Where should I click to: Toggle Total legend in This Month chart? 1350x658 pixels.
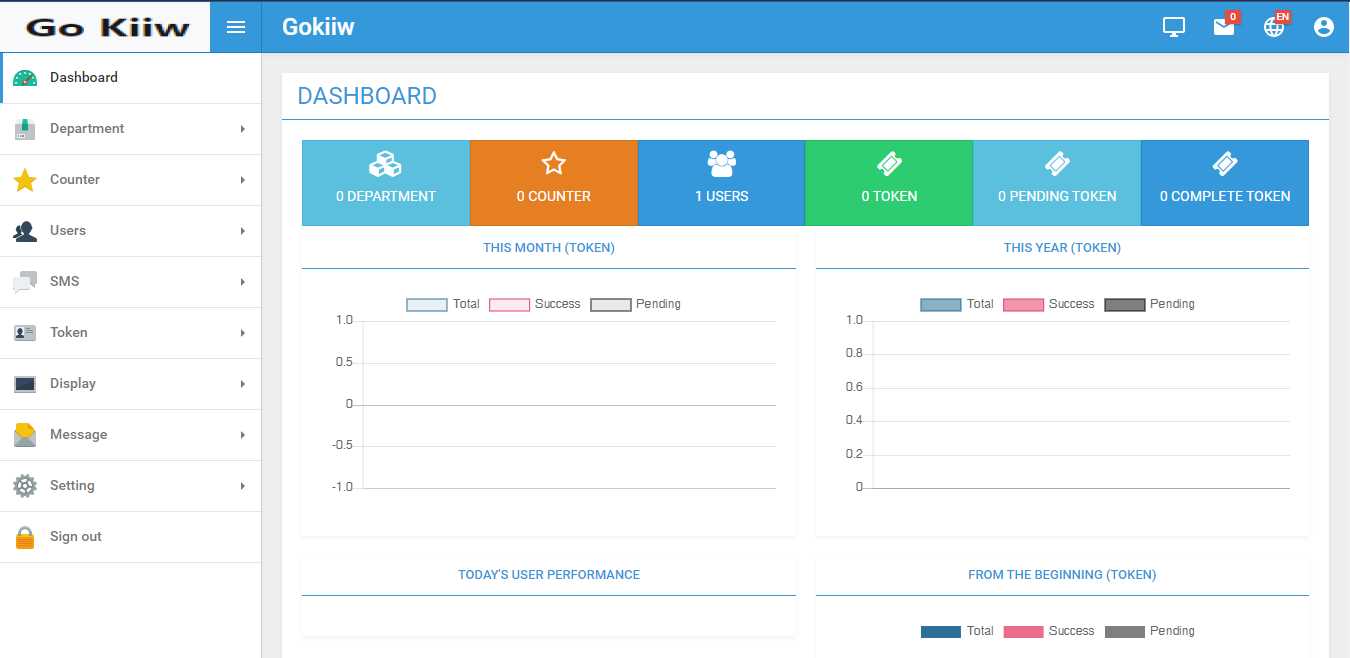click(x=443, y=304)
